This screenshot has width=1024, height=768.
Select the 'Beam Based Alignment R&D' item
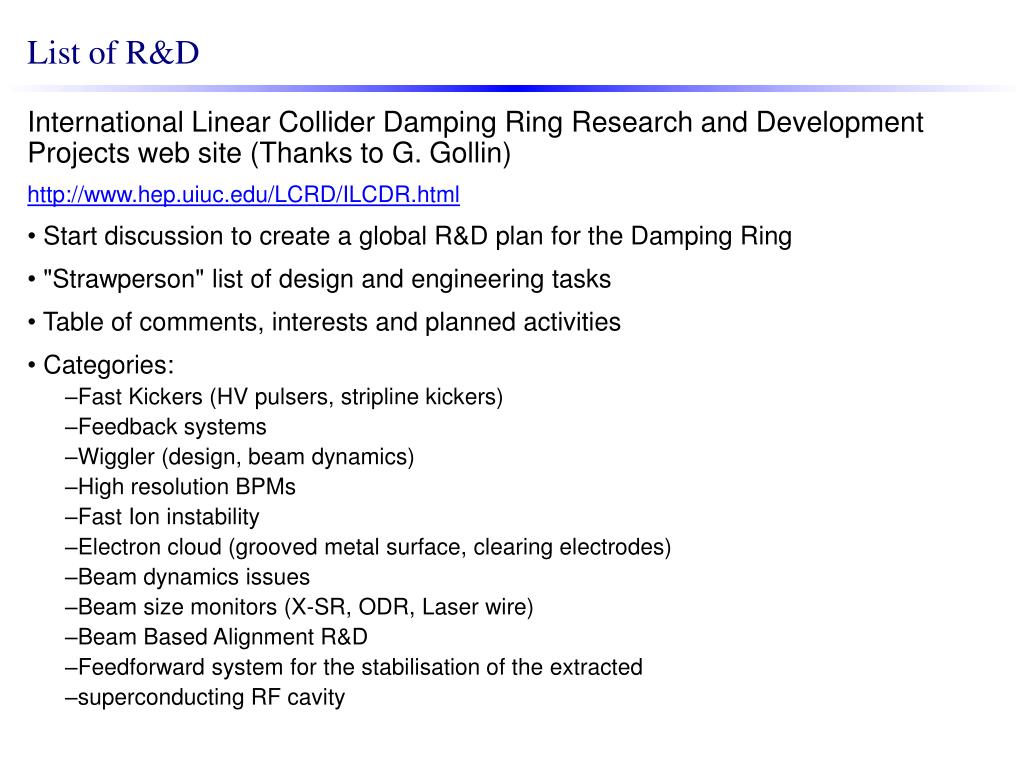tap(217, 637)
